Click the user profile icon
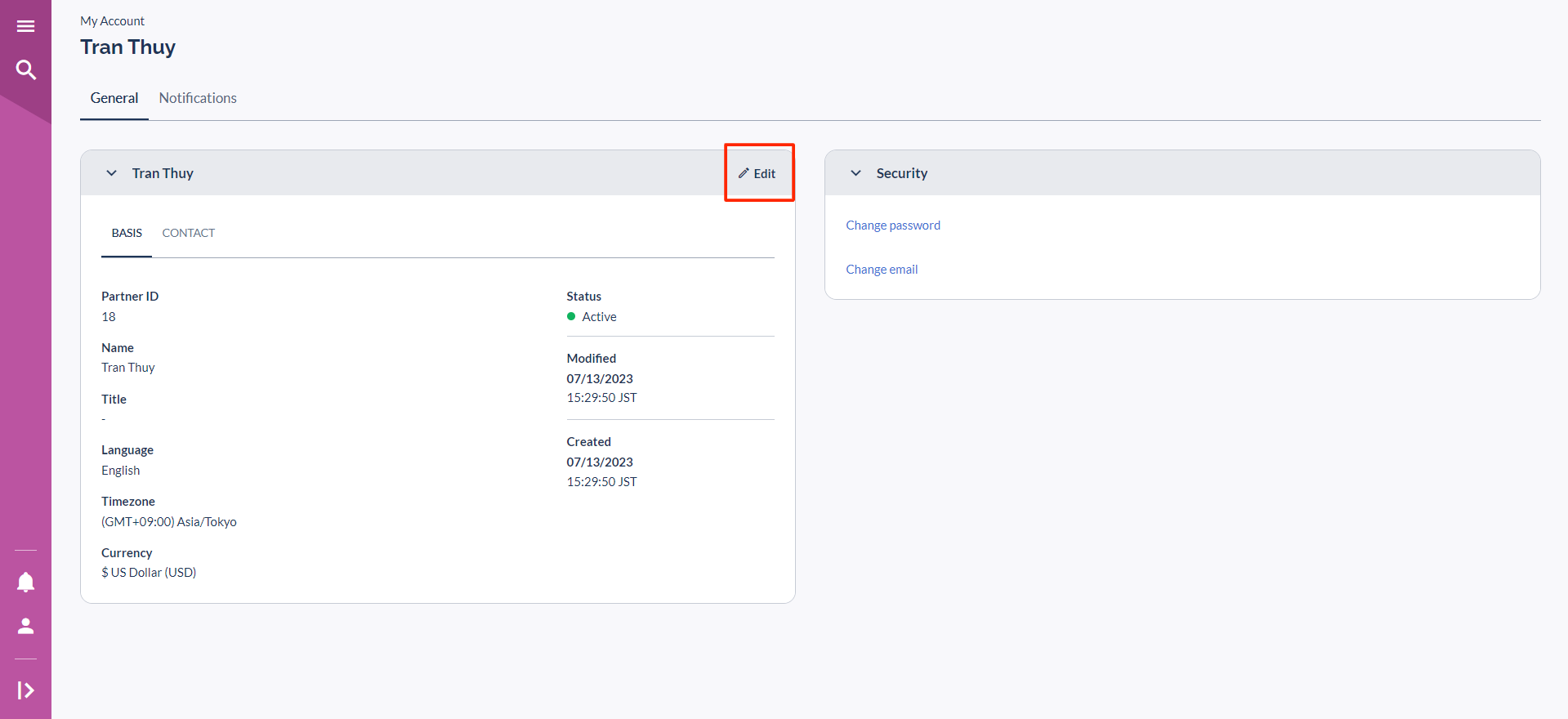The height and width of the screenshot is (719, 1568). point(25,626)
